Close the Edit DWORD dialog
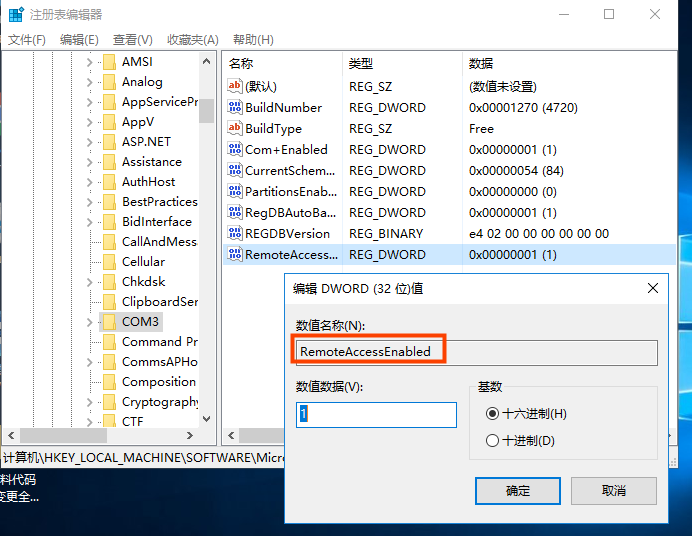Viewport: 692px width, 536px height. tap(653, 288)
